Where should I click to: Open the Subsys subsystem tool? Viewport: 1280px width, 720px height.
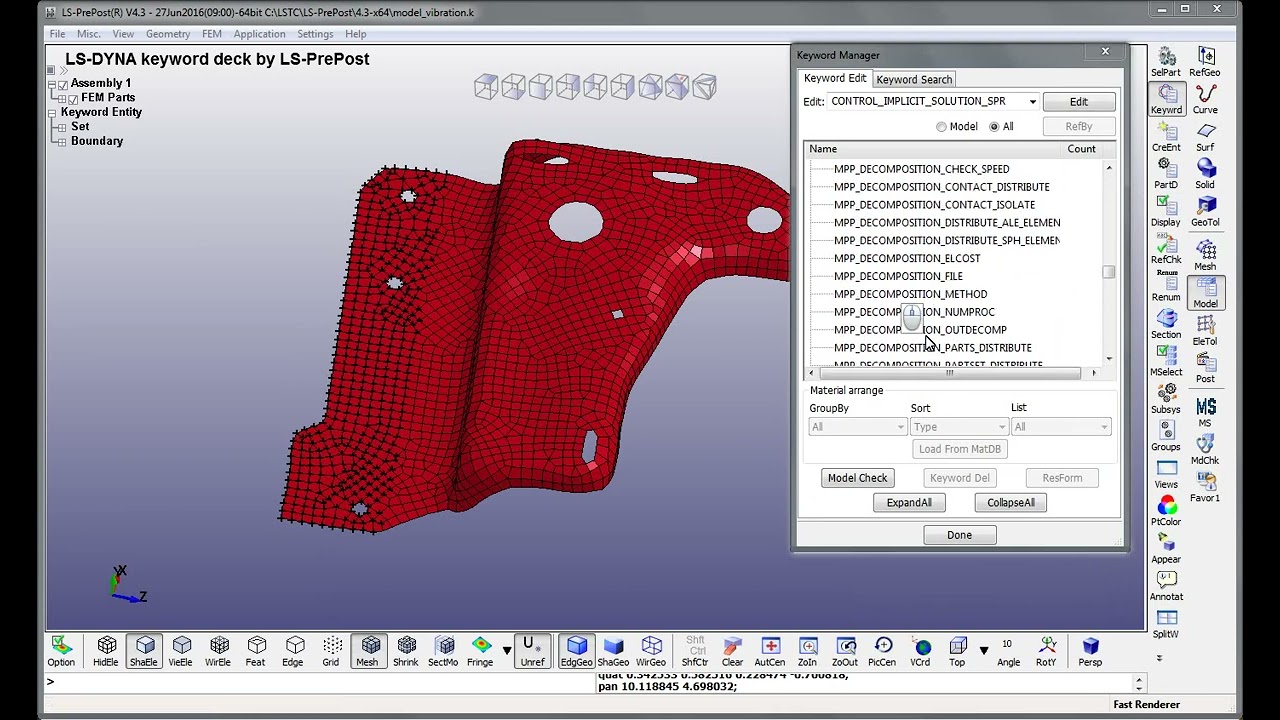pos(1166,398)
